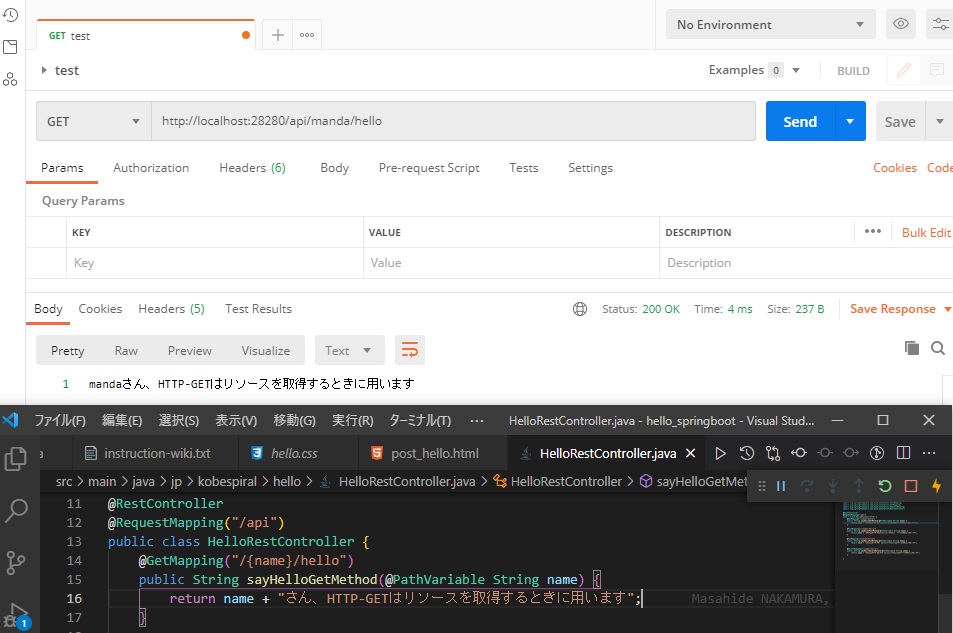Pause the debug session
This screenshot has width=953, height=633.
tap(781, 486)
